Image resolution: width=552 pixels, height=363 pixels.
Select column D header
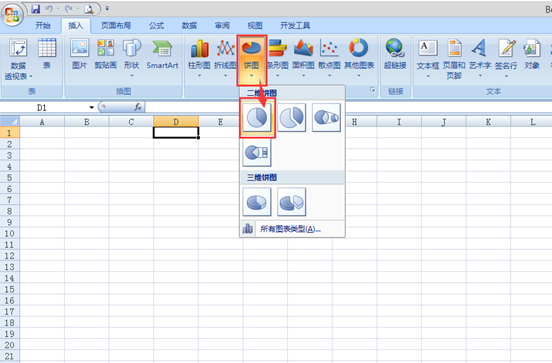coord(176,122)
